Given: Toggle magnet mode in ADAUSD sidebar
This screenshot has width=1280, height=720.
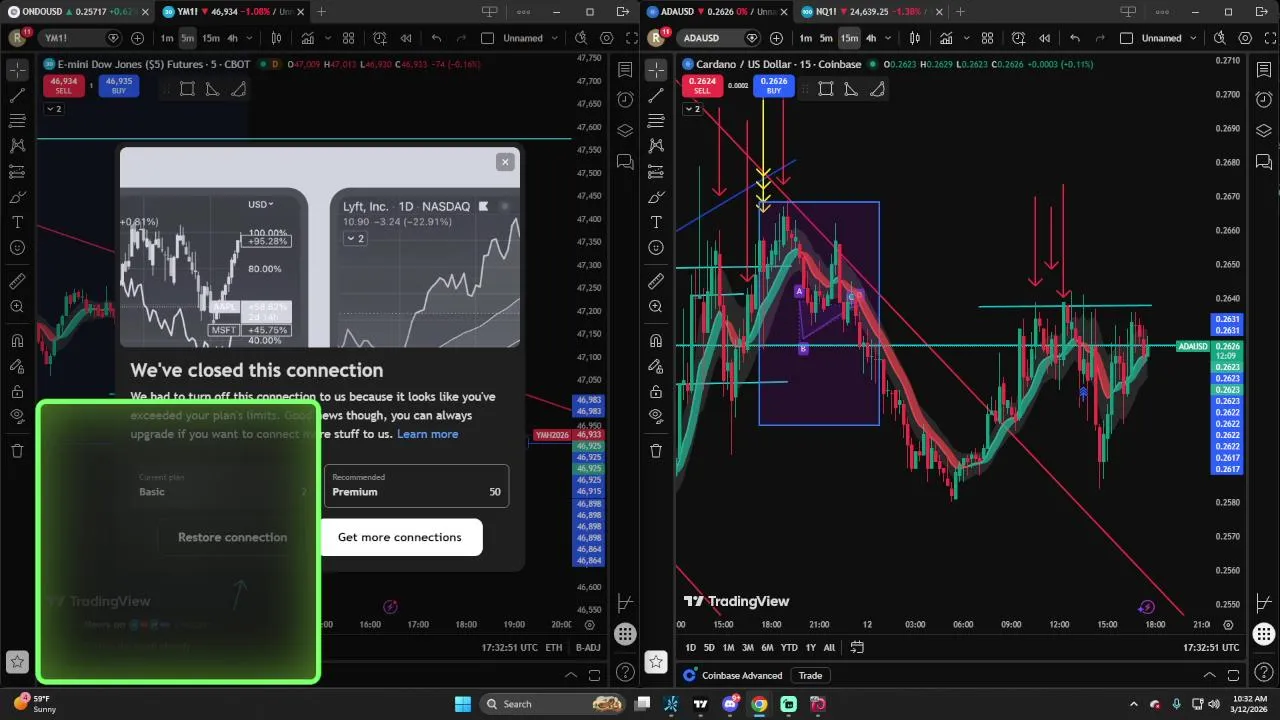Looking at the screenshot, I should pos(656,341).
